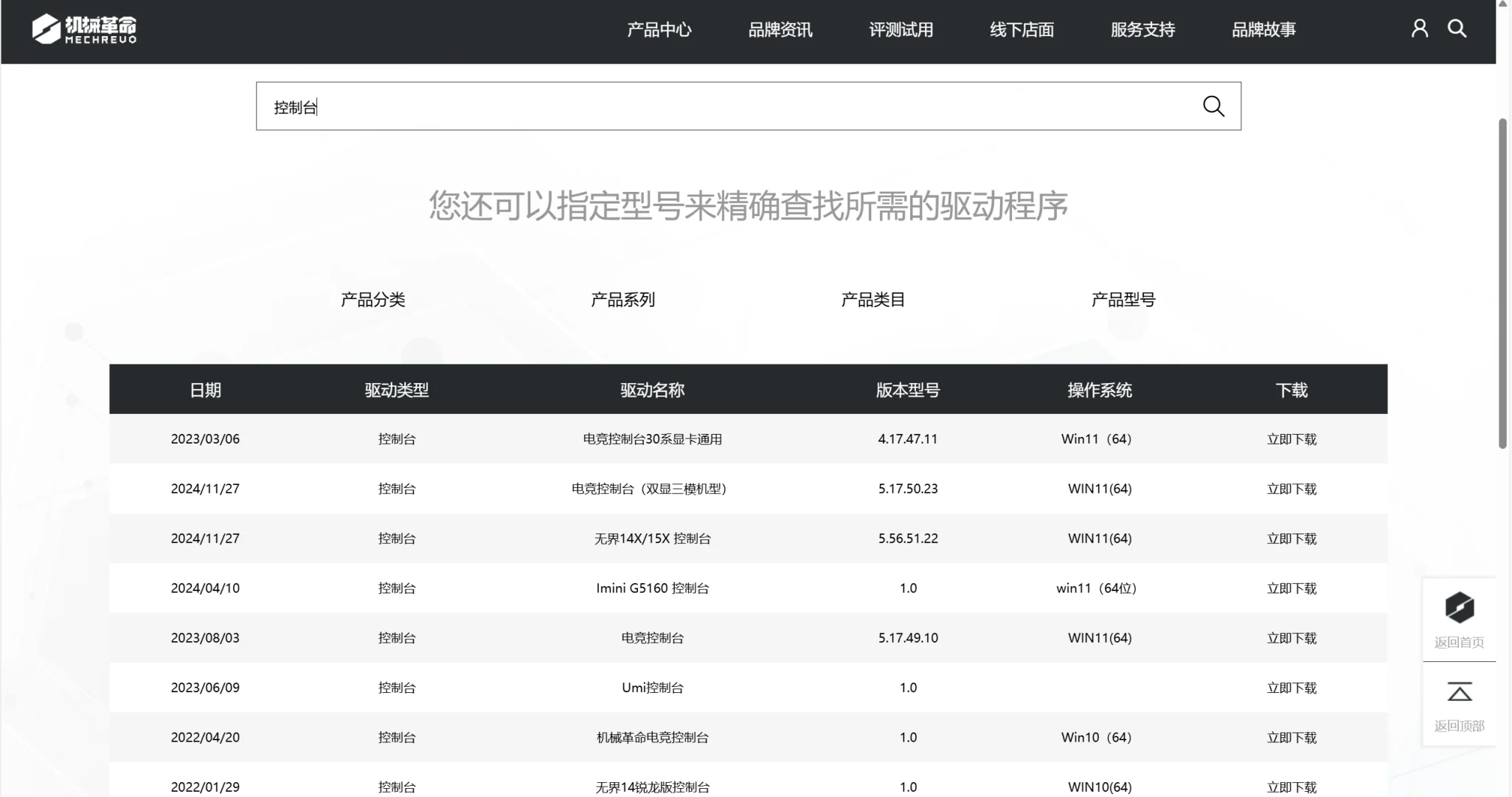Download 无界14锐龙版控制台 driver
The width and height of the screenshot is (1512, 797).
pyautogui.click(x=1291, y=787)
